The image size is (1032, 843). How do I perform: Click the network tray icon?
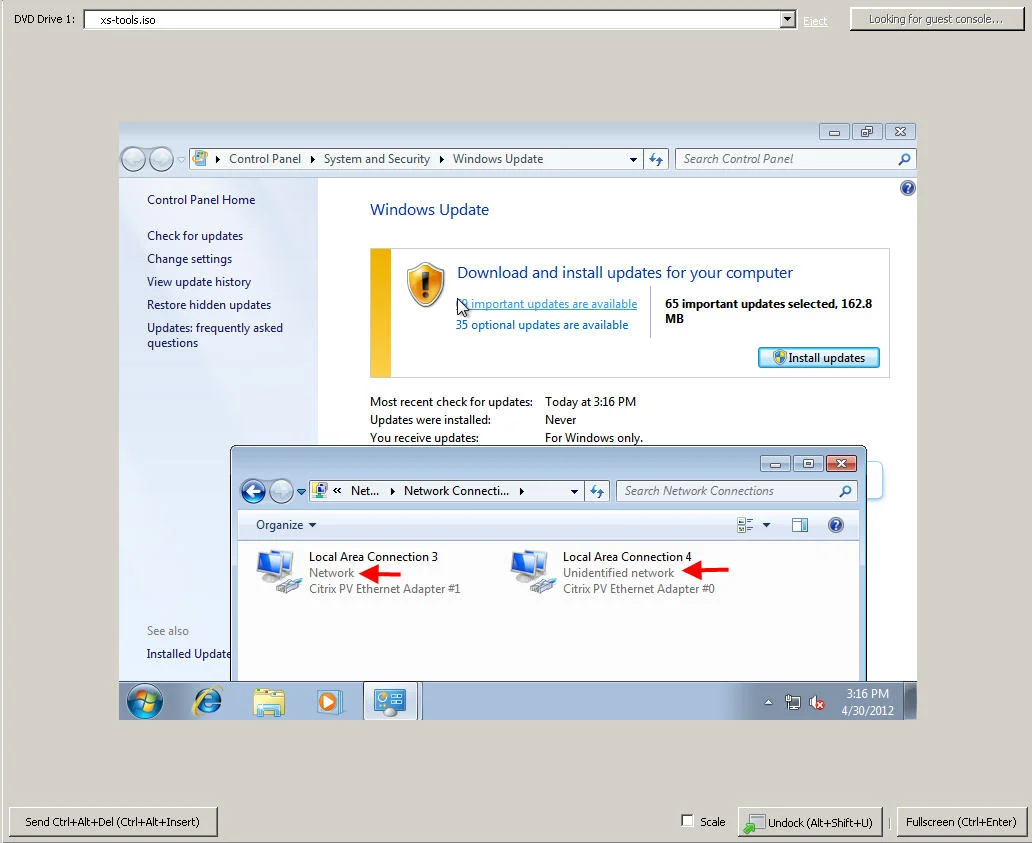point(793,703)
